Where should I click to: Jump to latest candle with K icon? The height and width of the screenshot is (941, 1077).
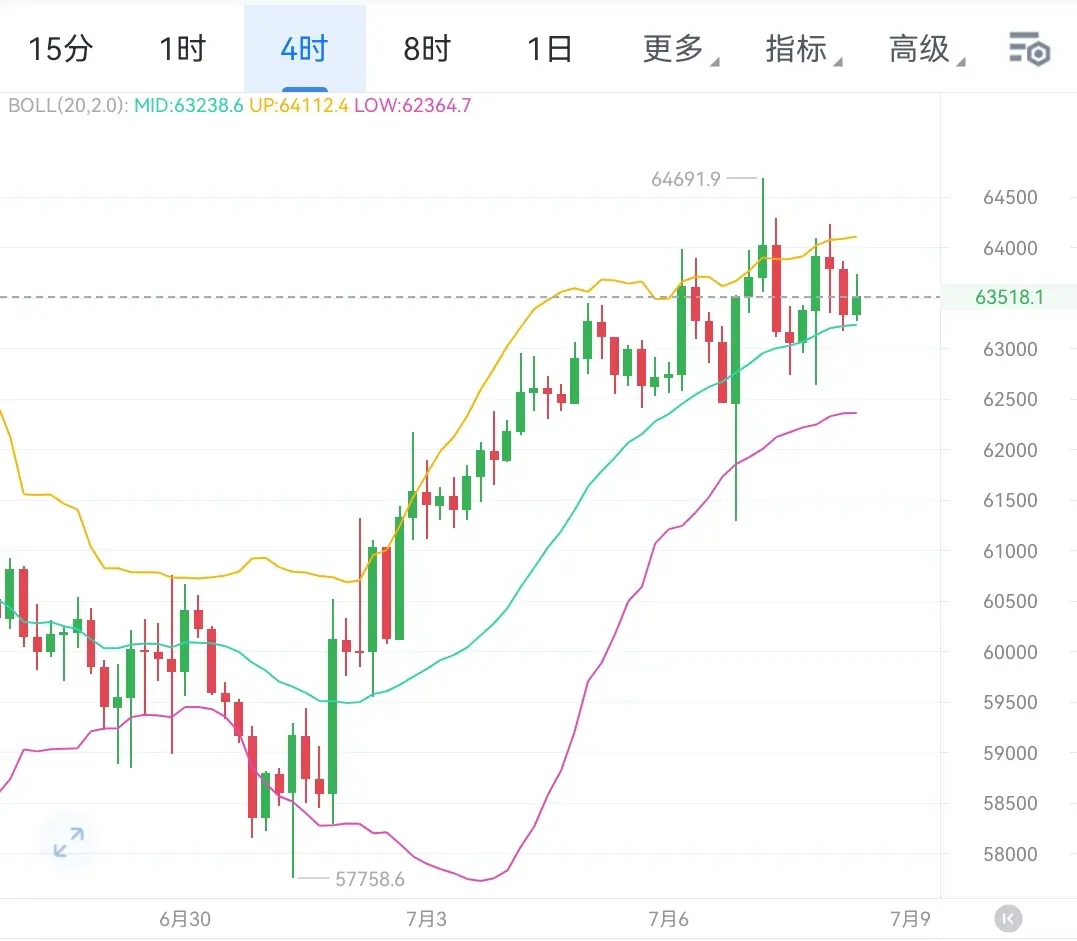pyautogui.click(x=1008, y=918)
